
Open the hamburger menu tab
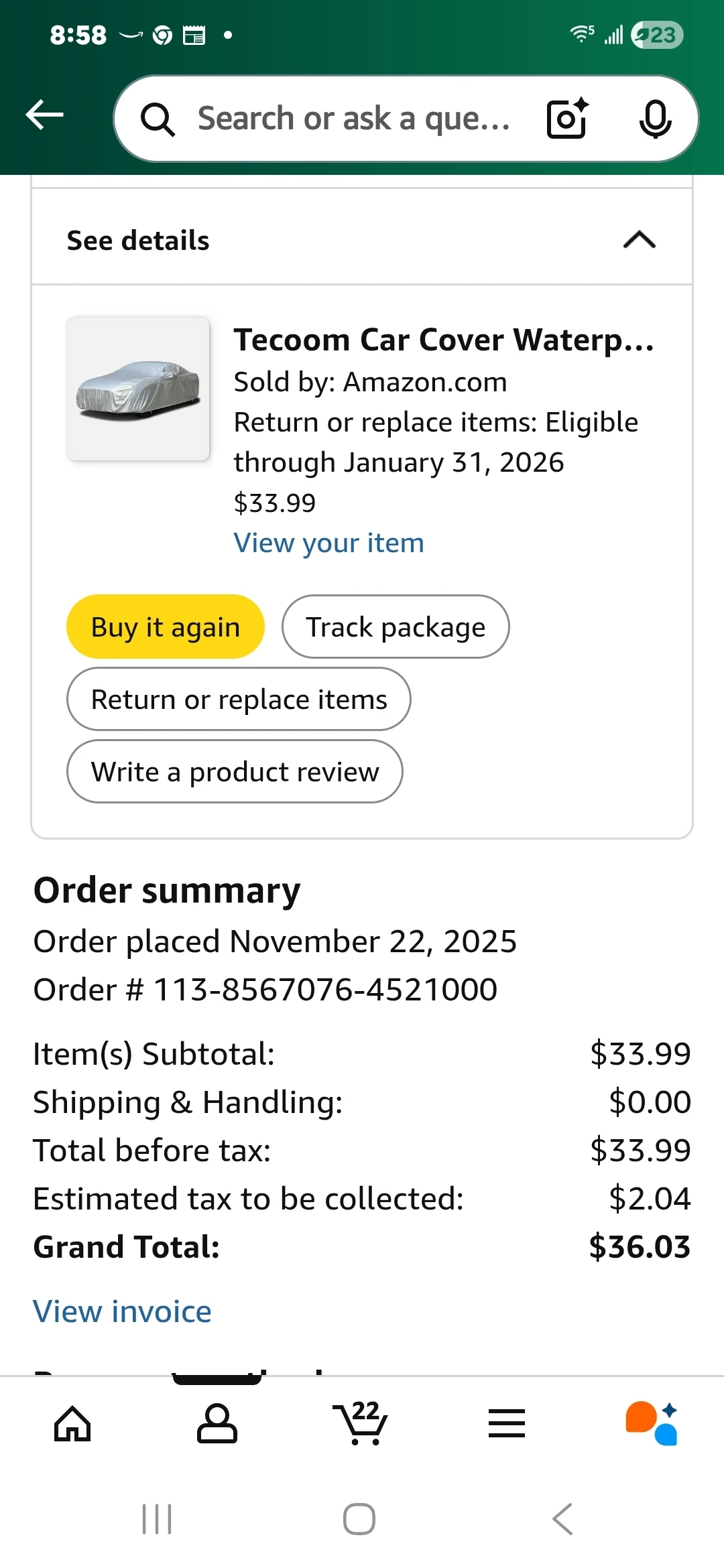click(x=506, y=1423)
